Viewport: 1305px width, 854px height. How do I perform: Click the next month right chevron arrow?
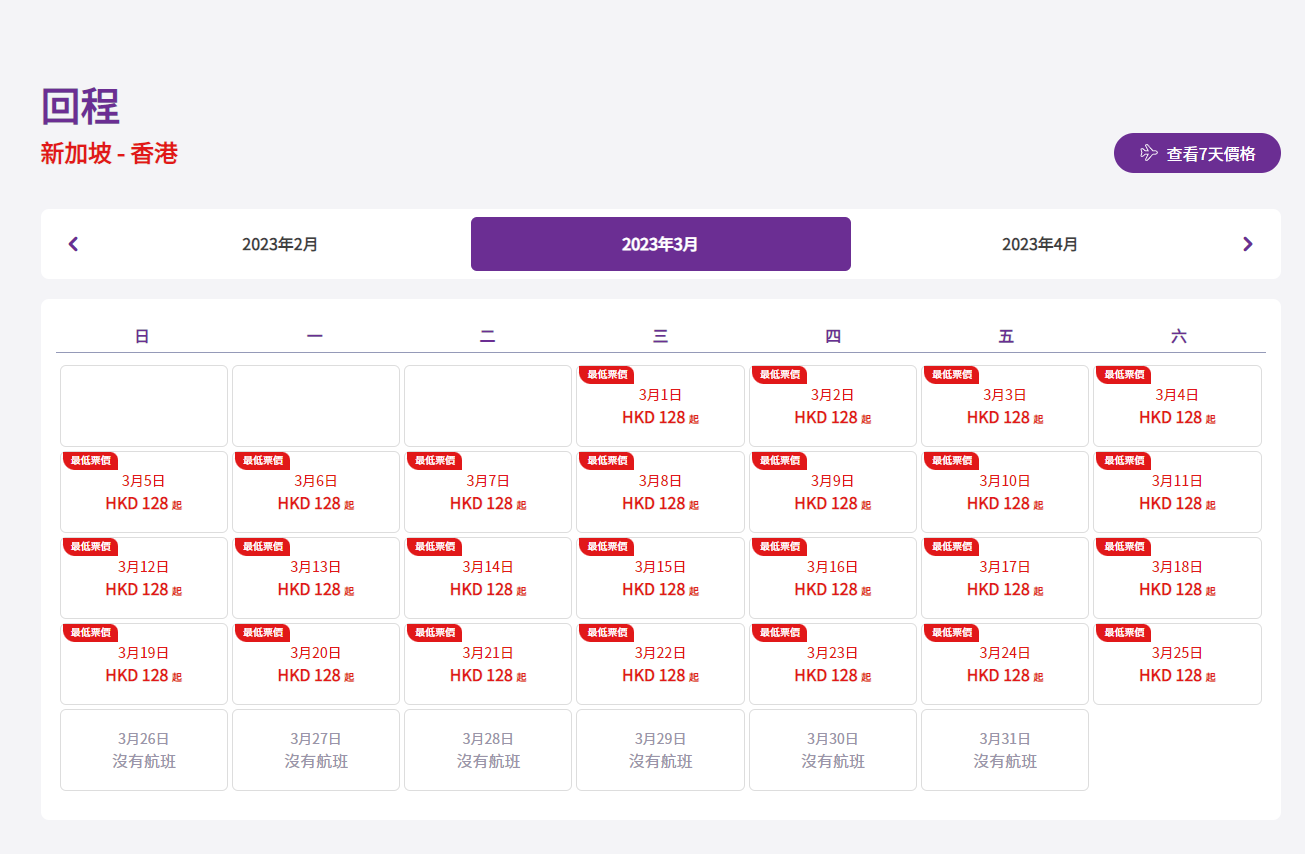tap(1247, 244)
